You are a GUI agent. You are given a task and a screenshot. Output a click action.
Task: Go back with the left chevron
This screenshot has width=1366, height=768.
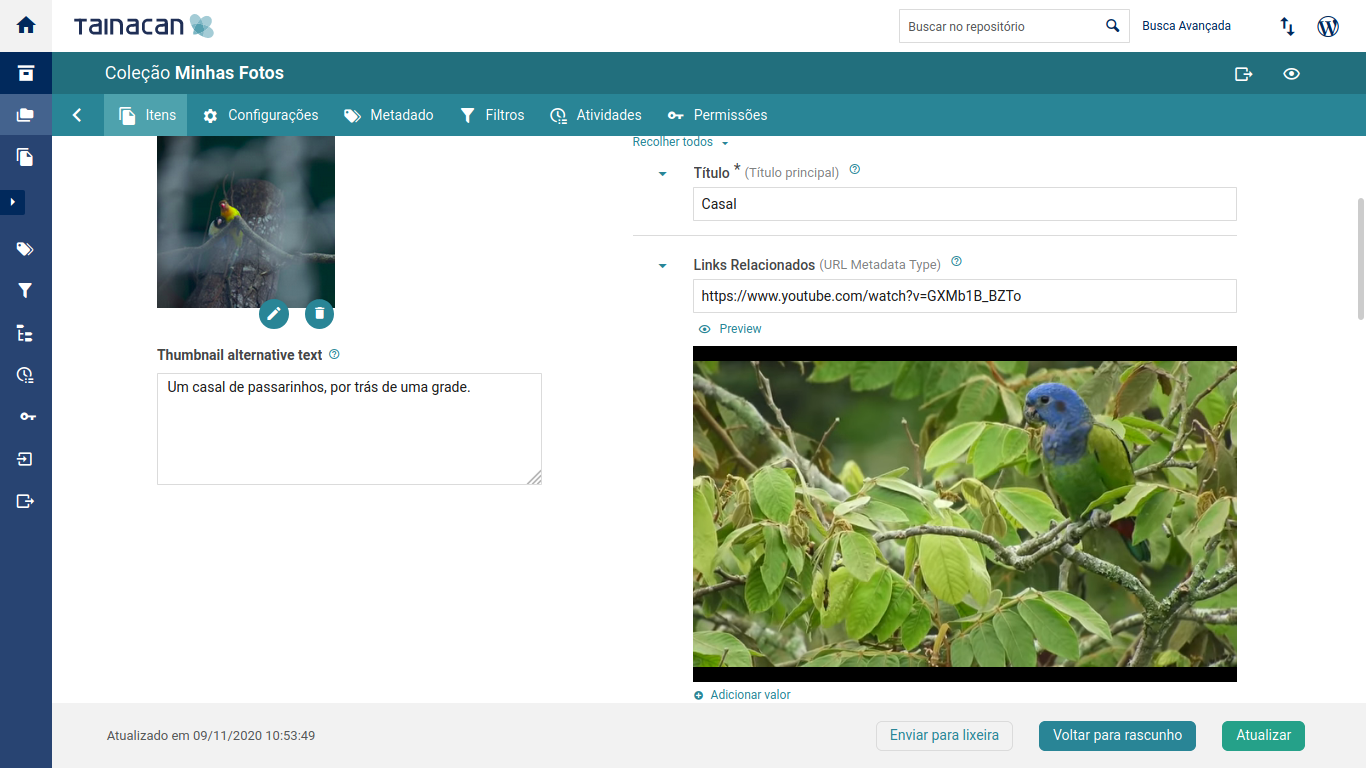click(x=77, y=115)
